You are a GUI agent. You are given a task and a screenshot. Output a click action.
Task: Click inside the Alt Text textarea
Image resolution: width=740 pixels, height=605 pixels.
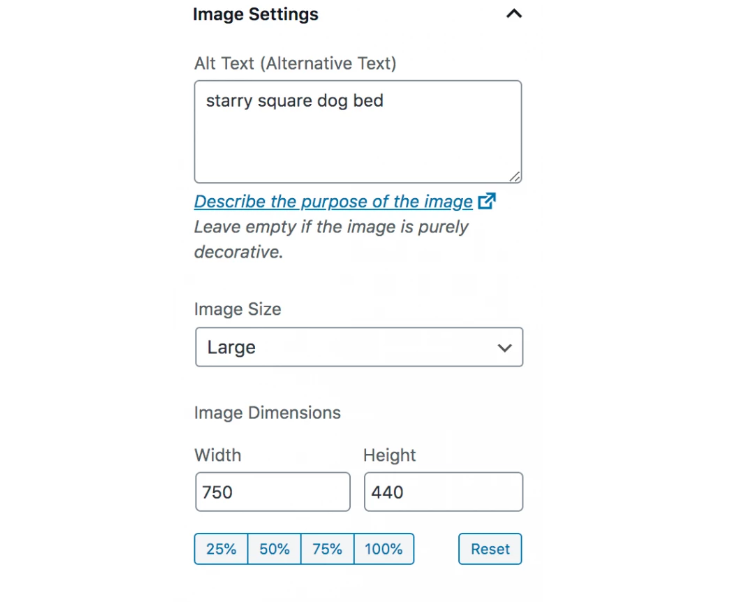click(x=358, y=132)
